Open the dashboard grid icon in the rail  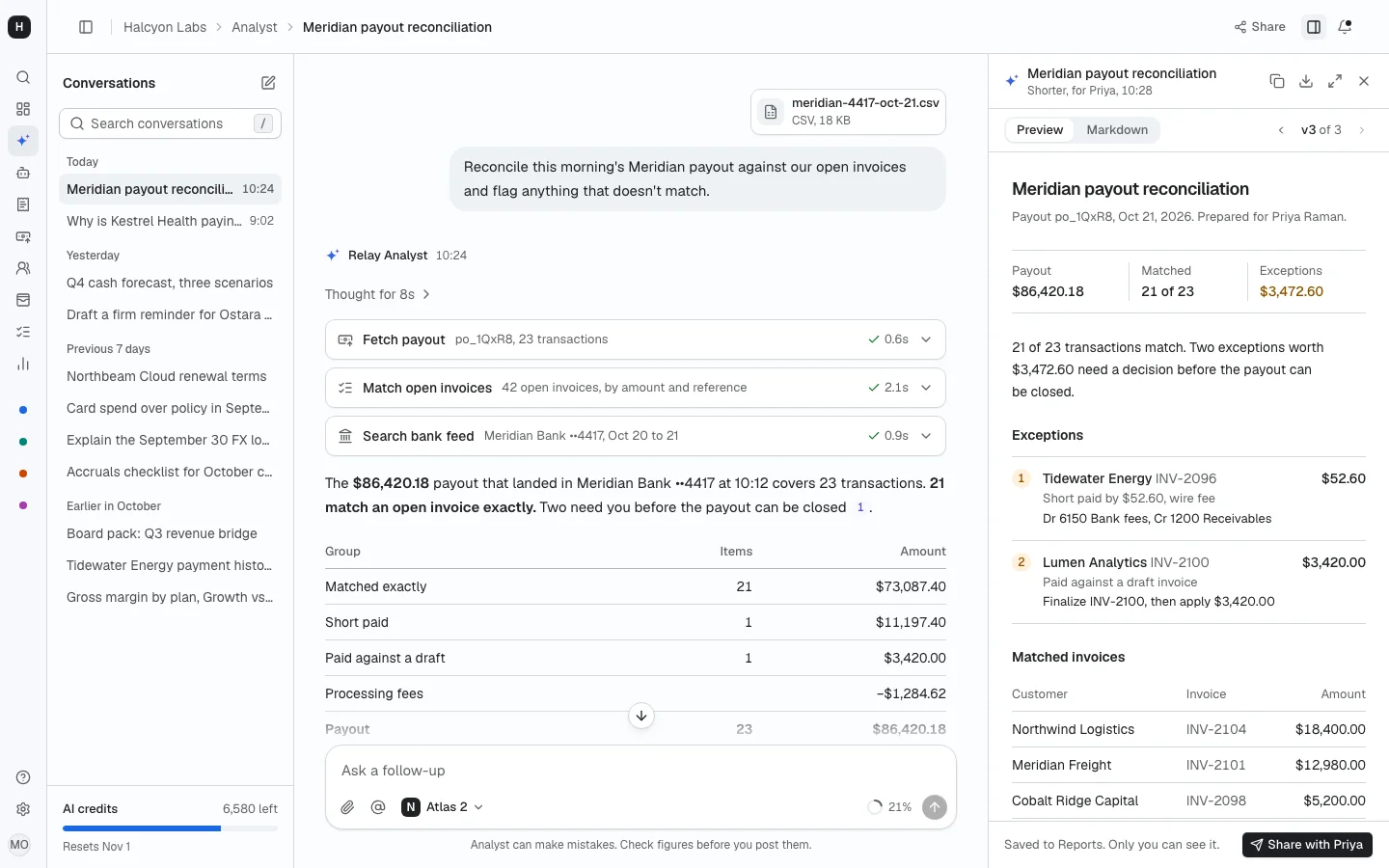[x=23, y=109]
